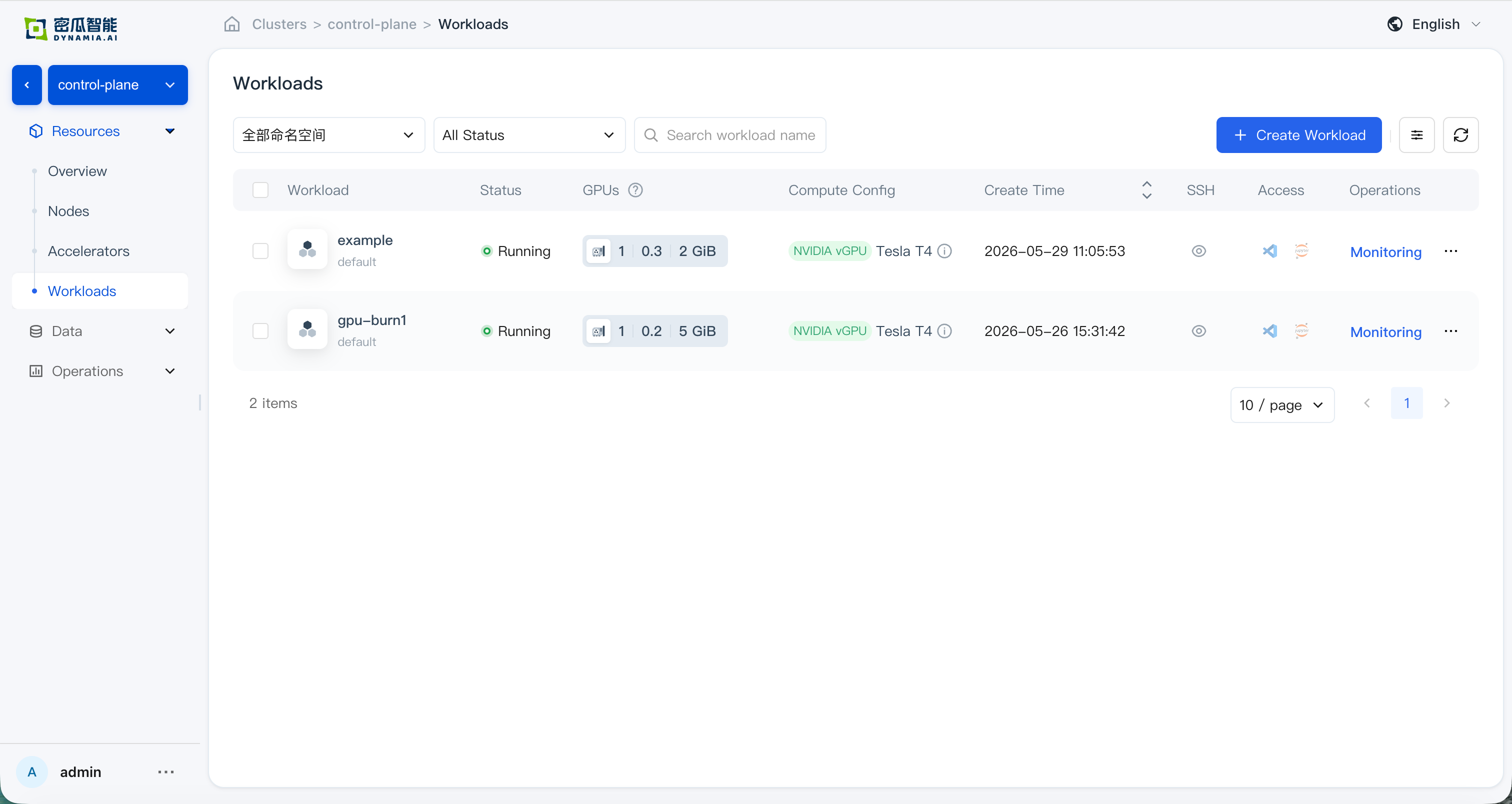Go to page 1 in pagination
The image size is (1512, 804).
1406,403
